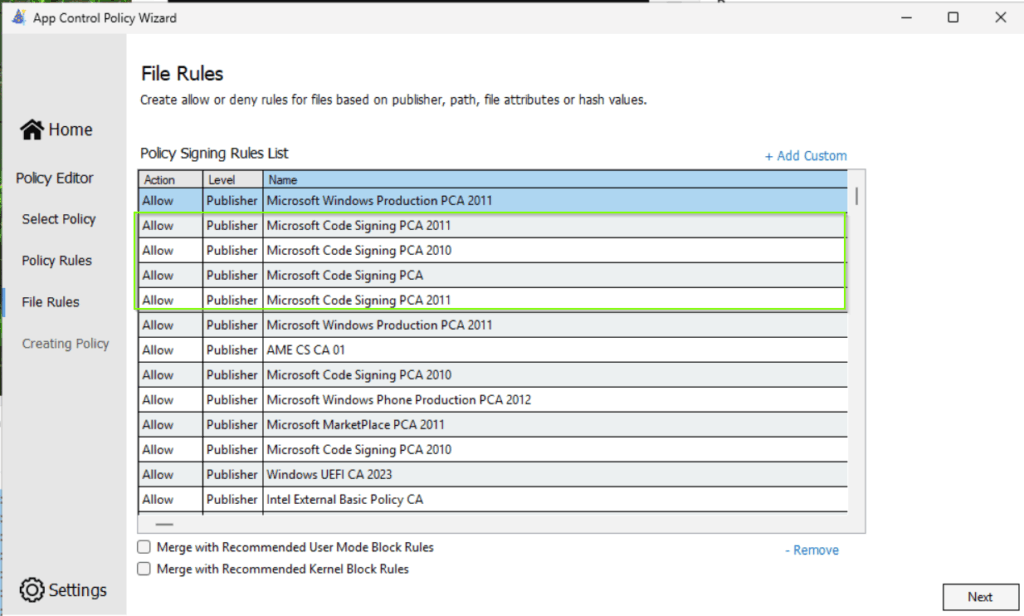The width and height of the screenshot is (1024, 616).
Task: Click the App Control Policy Wizard title icon
Action: 18,17
